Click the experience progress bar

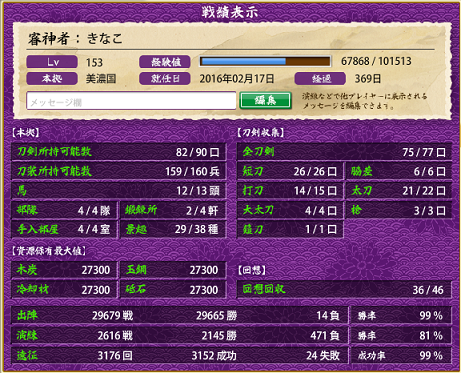[x=265, y=61]
